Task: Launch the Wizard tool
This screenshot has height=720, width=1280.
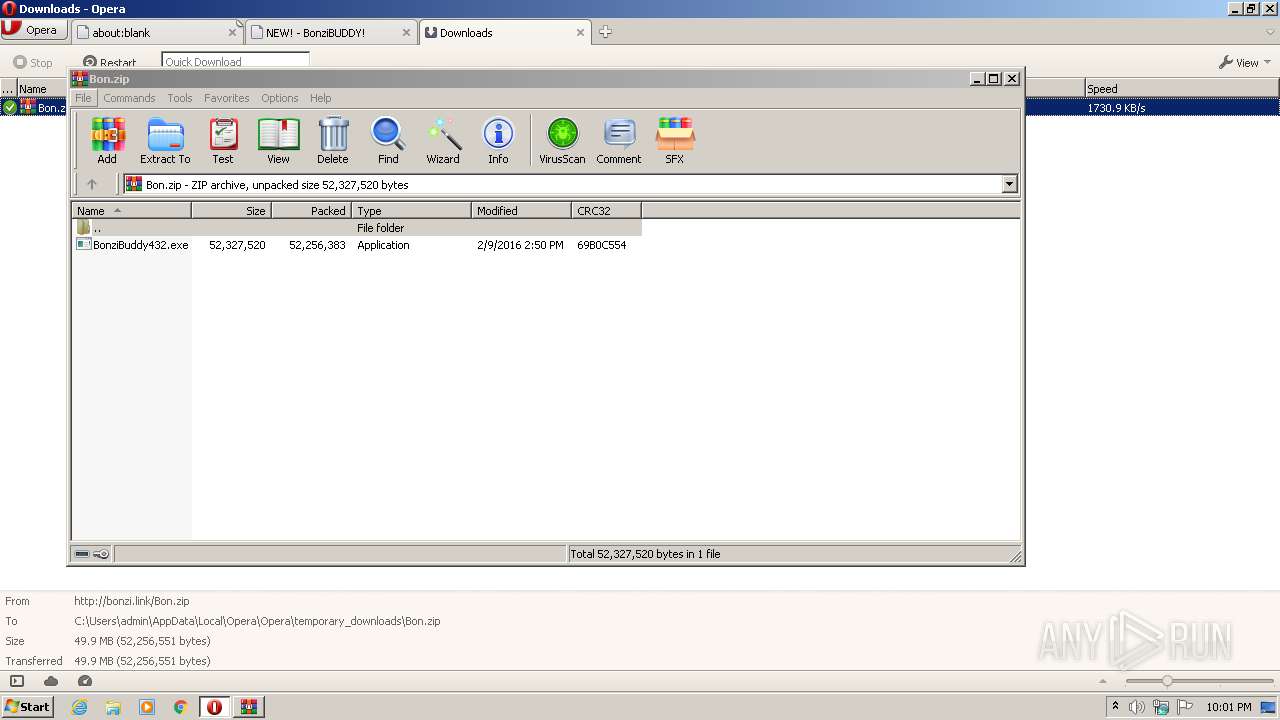Action: point(443,140)
